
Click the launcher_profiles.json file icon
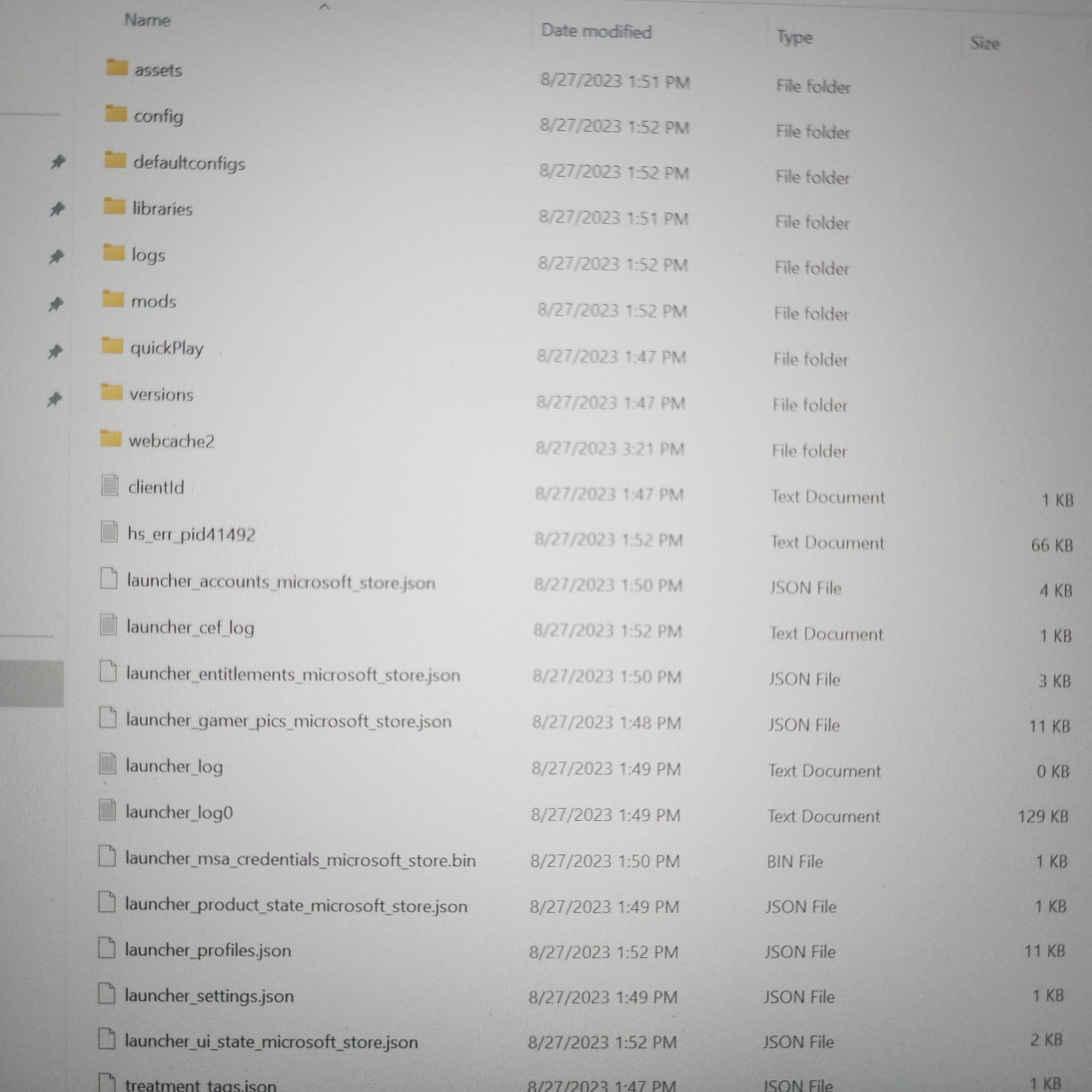pos(107,948)
